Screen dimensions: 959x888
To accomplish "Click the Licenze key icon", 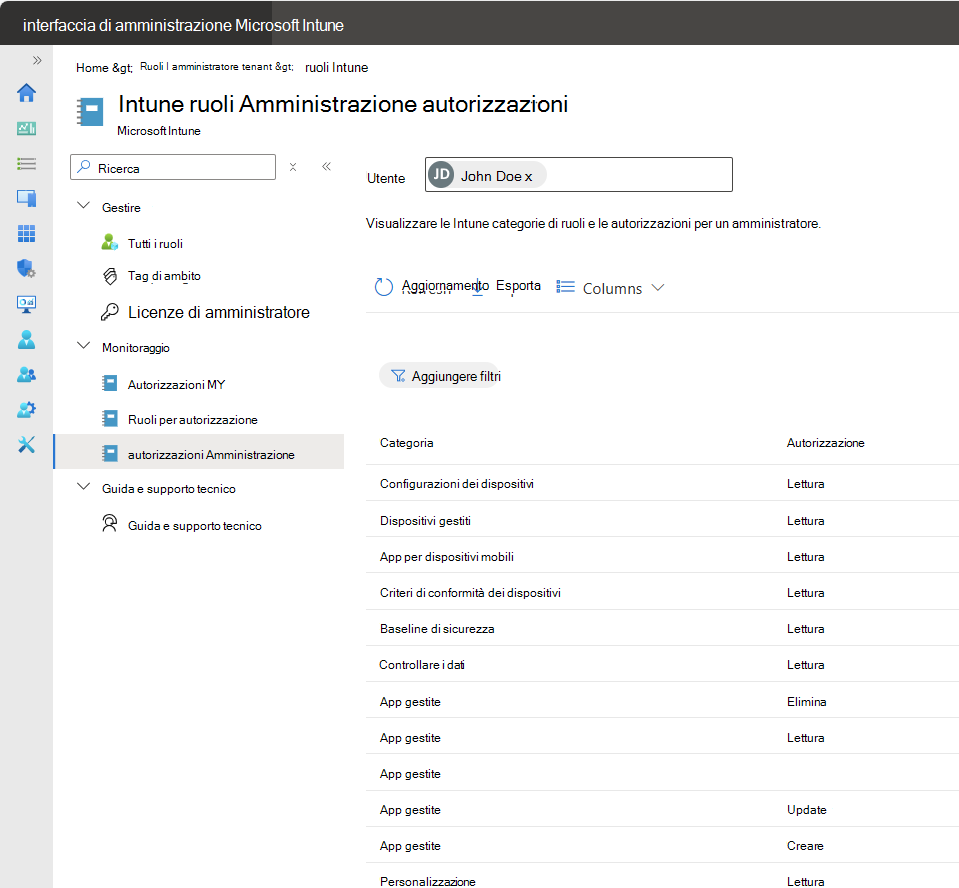I will [x=109, y=312].
